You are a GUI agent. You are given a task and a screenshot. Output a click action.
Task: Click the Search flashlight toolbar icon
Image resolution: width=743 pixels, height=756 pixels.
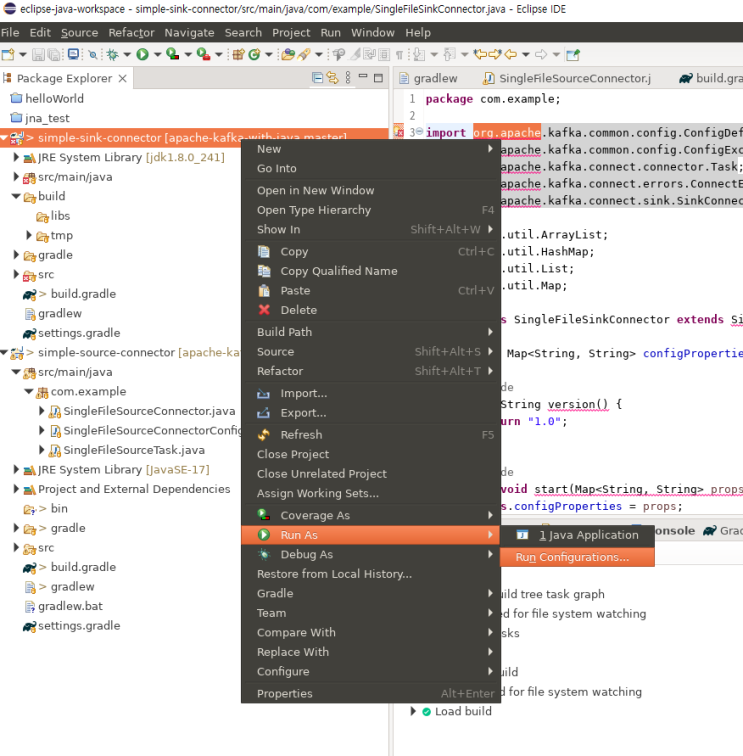pyautogui.click(x=304, y=54)
